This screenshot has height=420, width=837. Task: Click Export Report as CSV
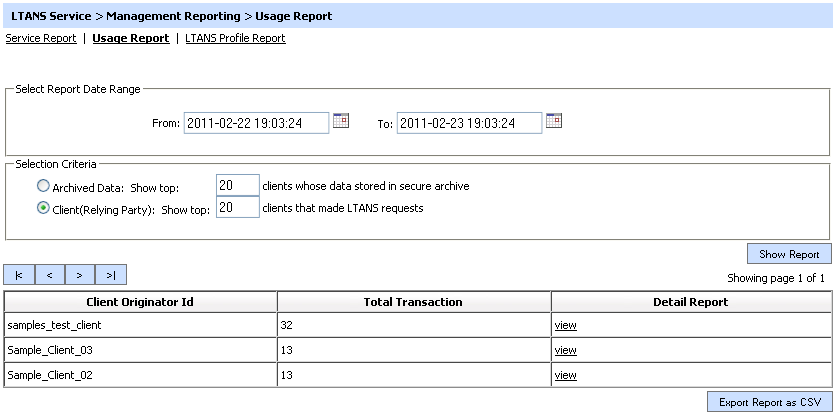click(769, 402)
